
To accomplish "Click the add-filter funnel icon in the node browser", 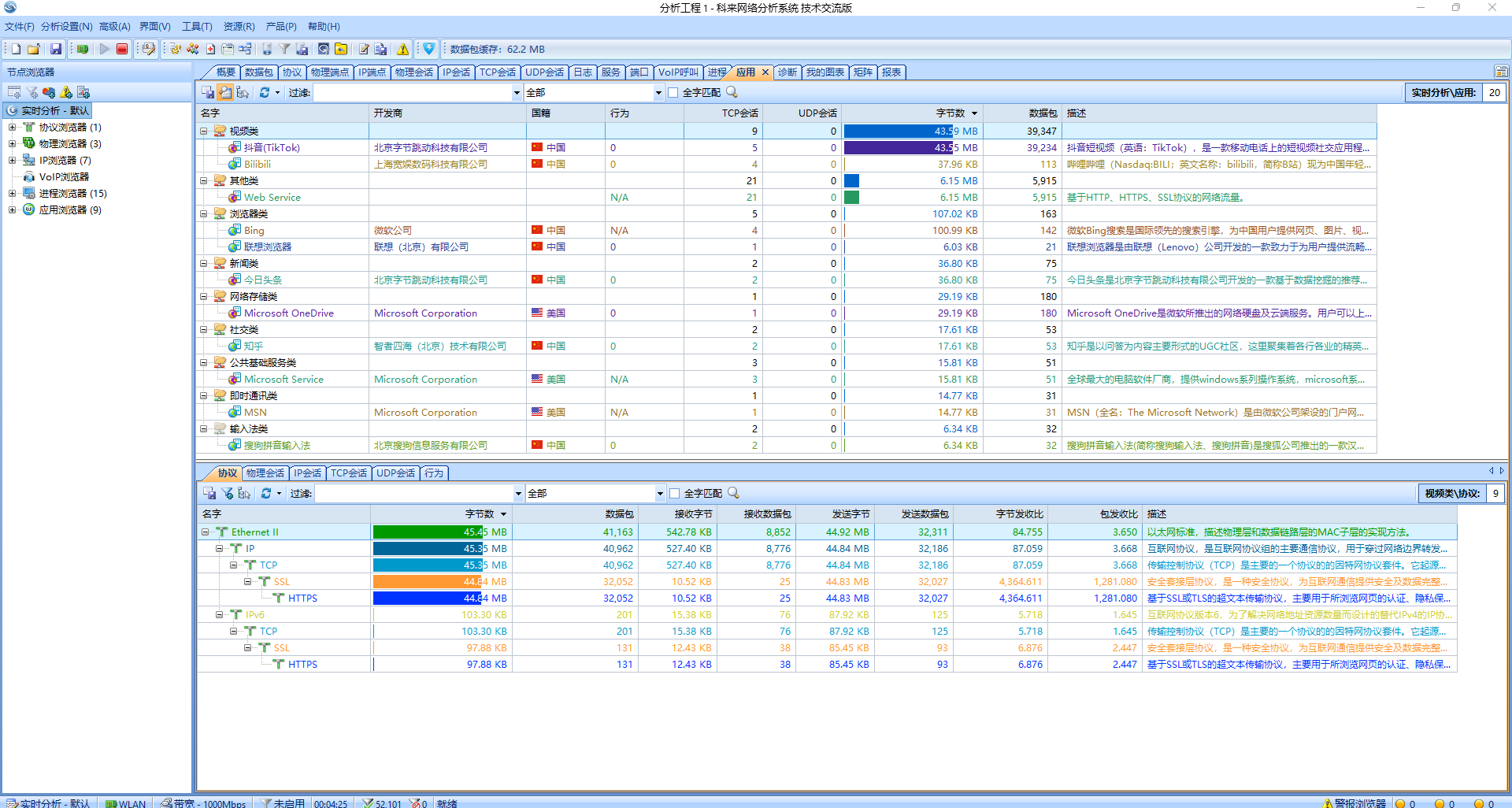I will [x=31, y=92].
